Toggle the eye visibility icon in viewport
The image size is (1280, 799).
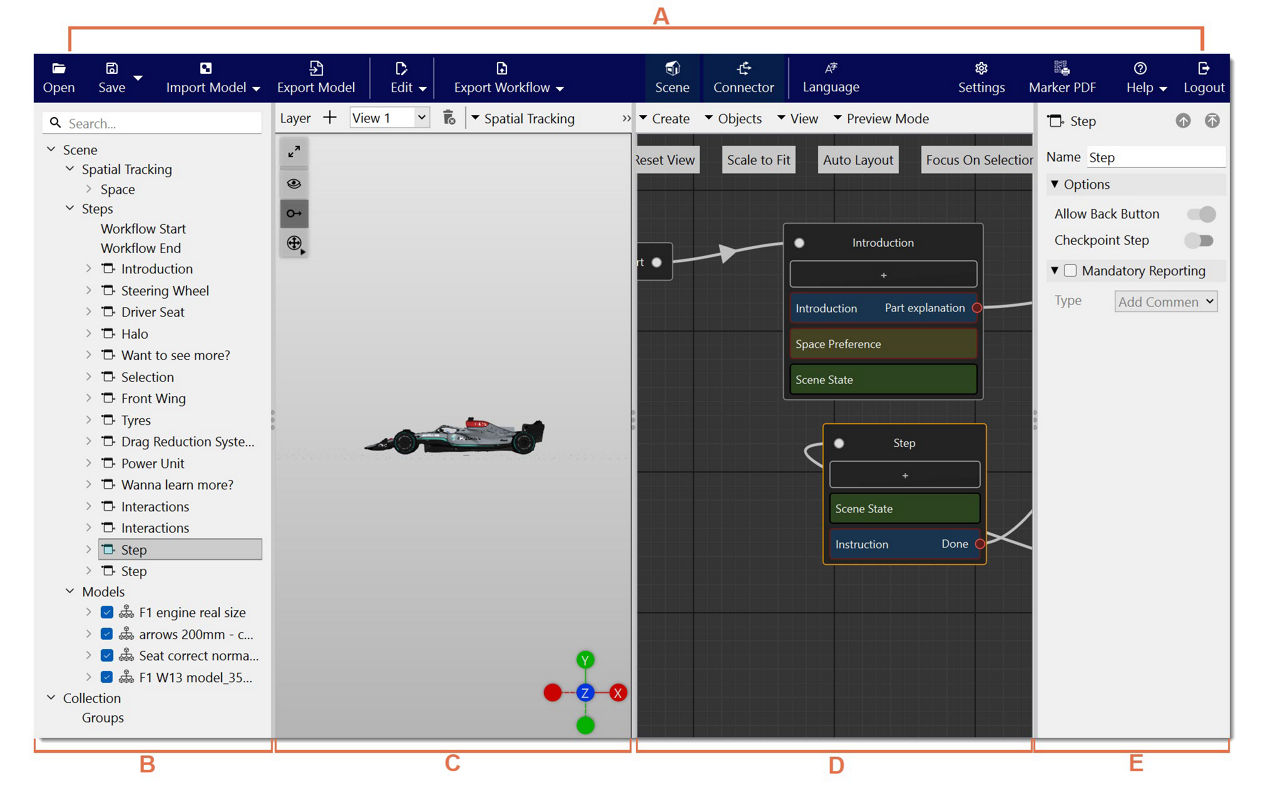tap(294, 183)
